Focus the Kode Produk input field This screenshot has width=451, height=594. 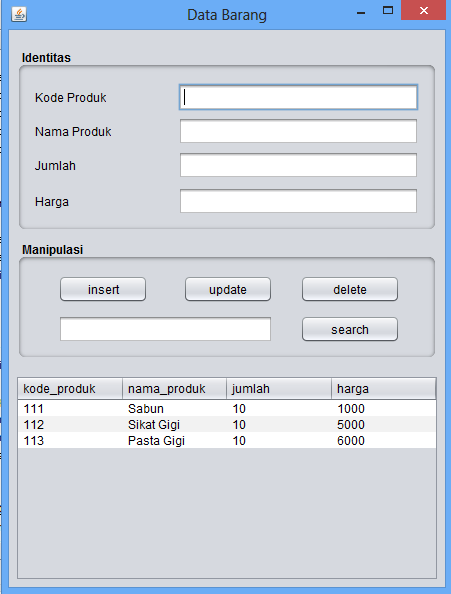tap(298, 97)
